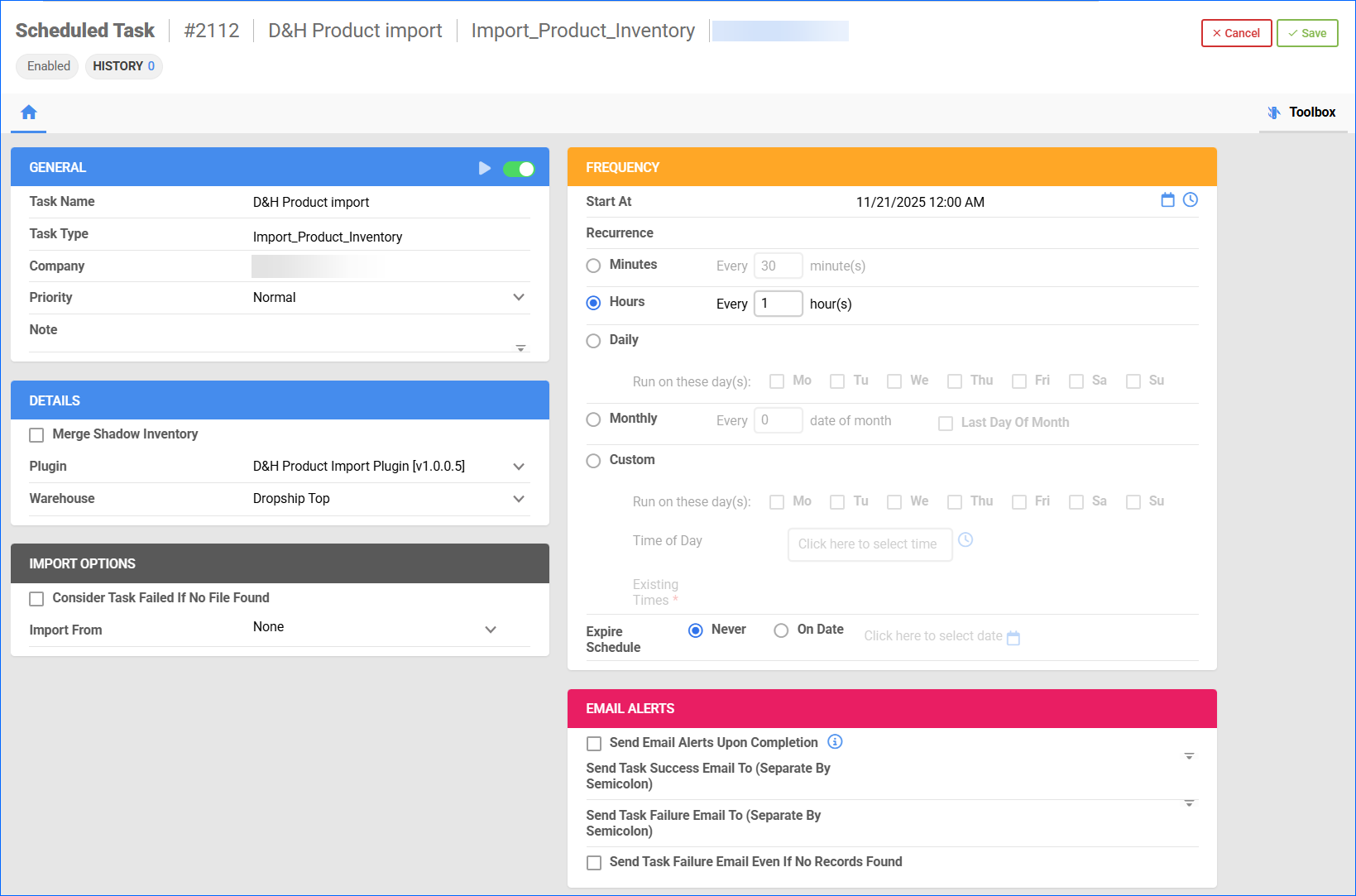Click the info icon beside Email Alerts
The width and height of the screenshot is (1356, 896).
835,742
